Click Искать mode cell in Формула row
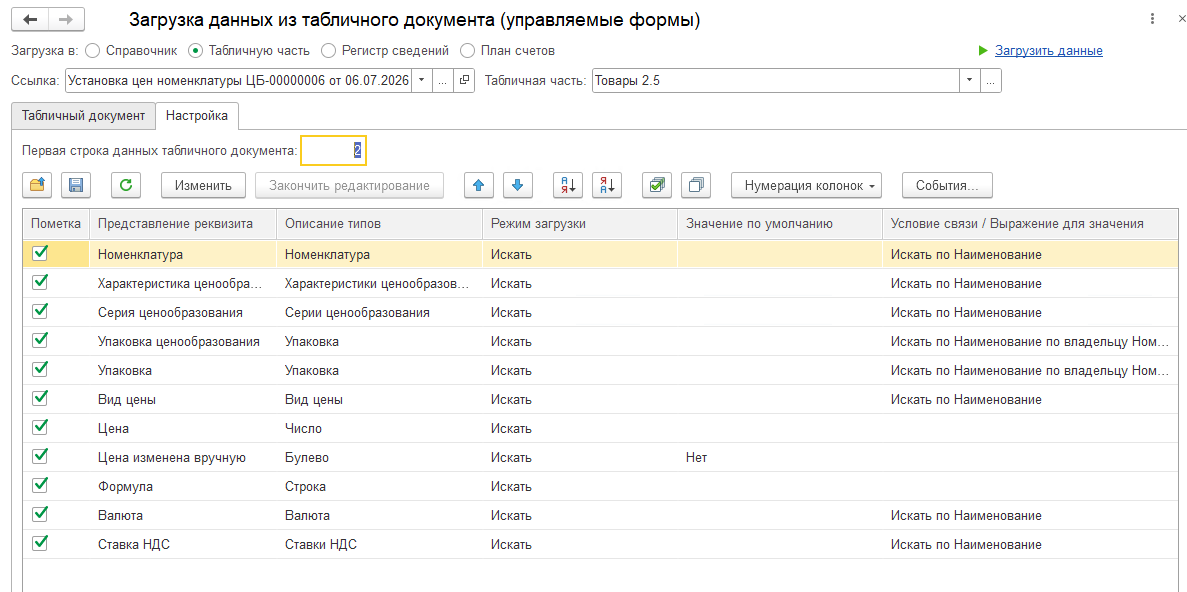 580,487
